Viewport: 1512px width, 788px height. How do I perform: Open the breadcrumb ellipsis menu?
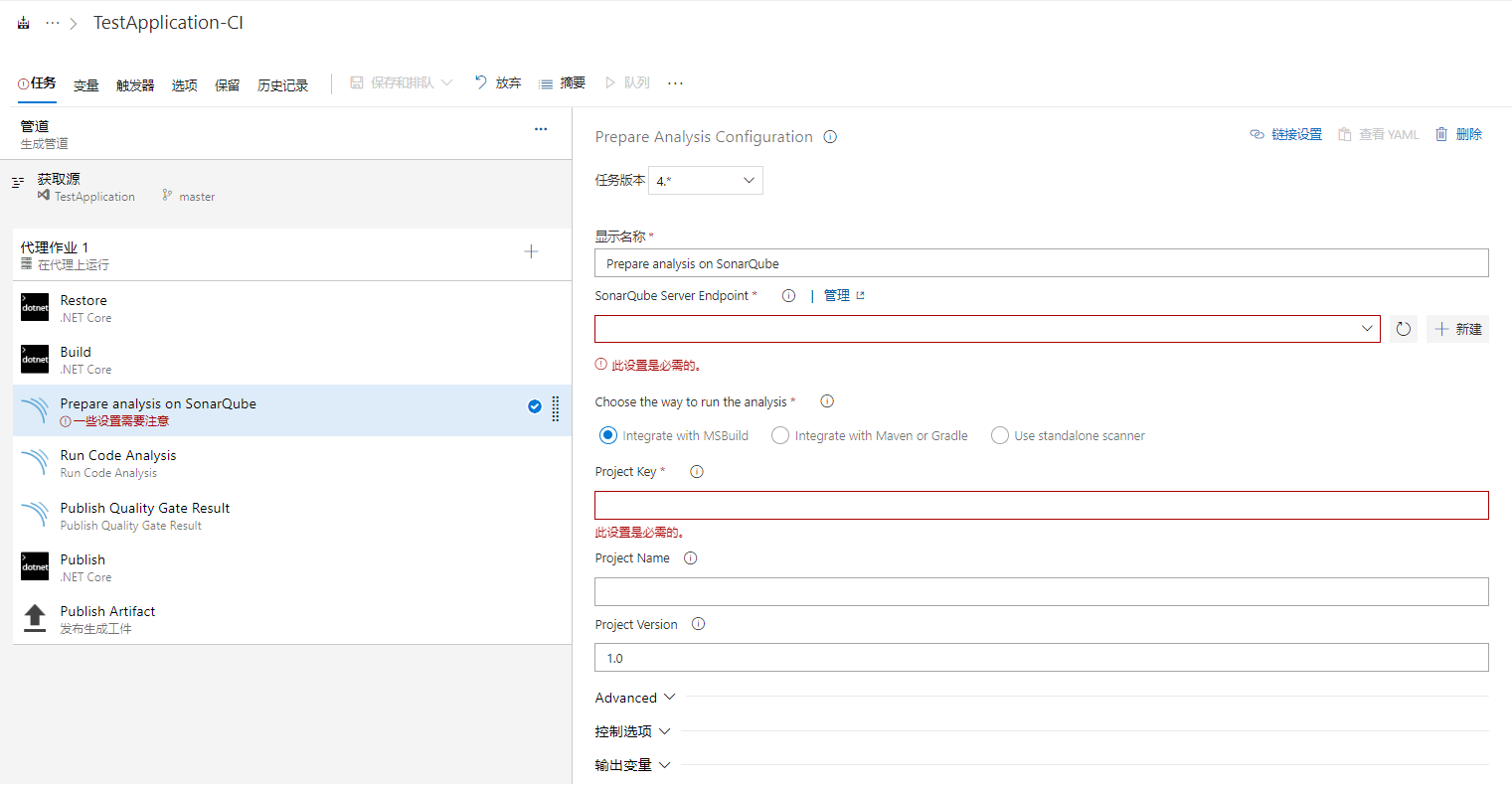(x=53, y=23)
